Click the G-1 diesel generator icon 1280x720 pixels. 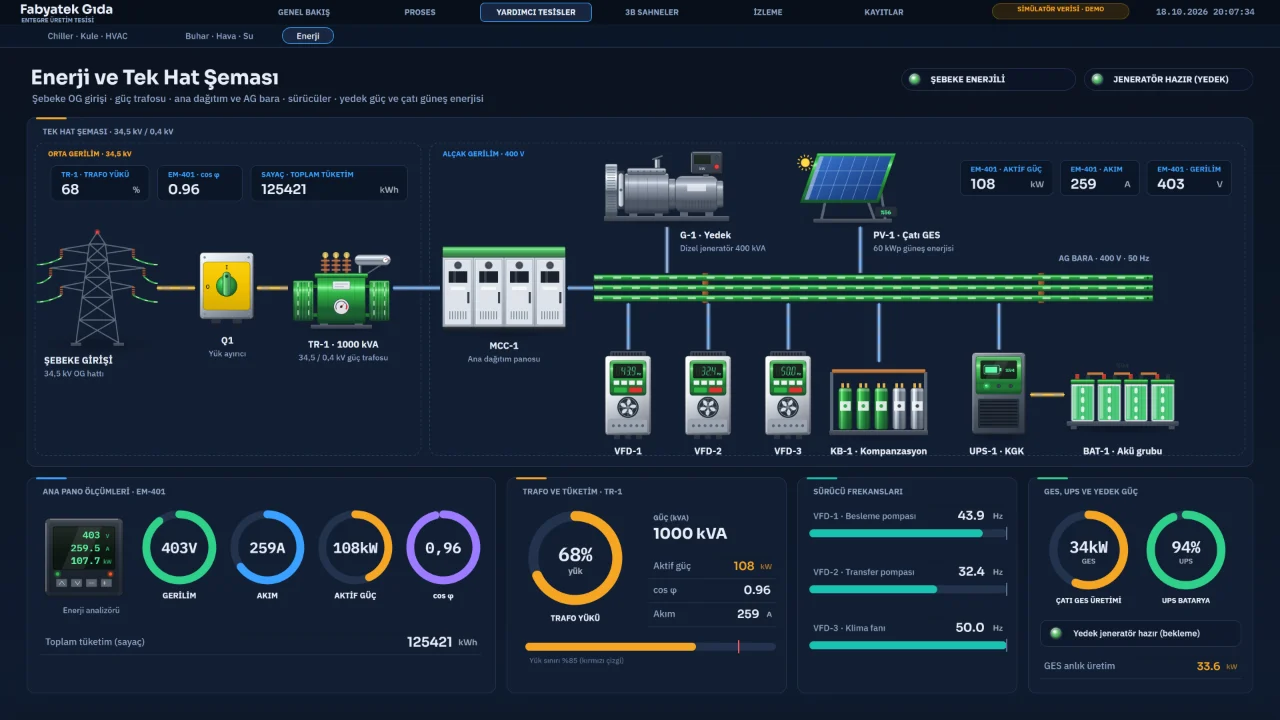[665, 186]
